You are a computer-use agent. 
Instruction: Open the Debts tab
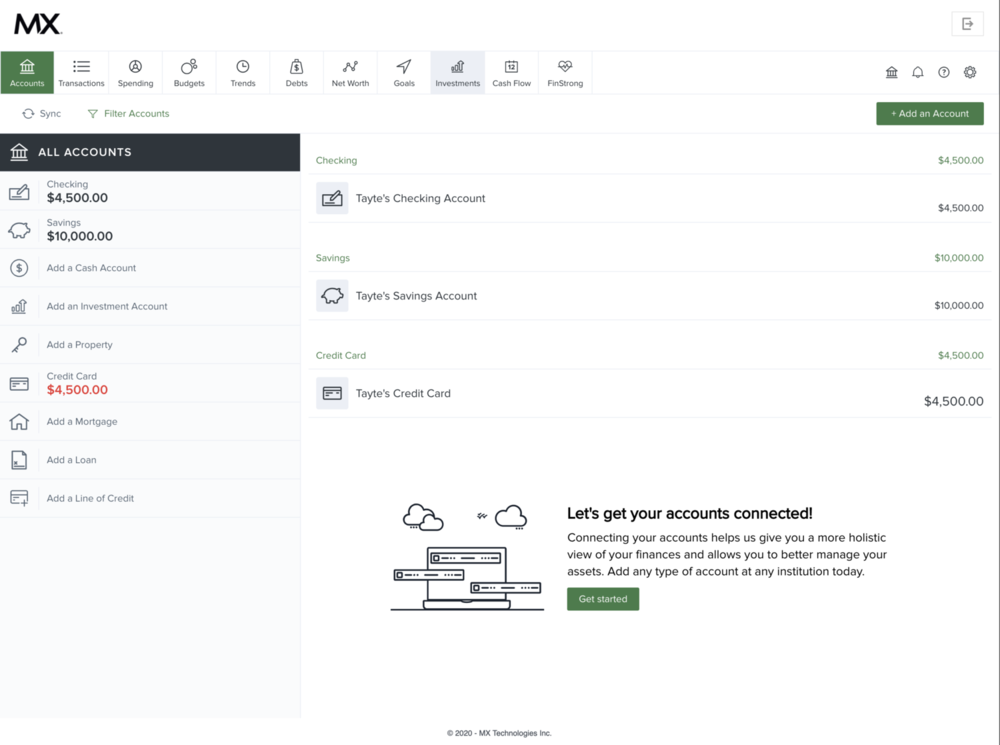pyautogui.click(x=296, y=73)
